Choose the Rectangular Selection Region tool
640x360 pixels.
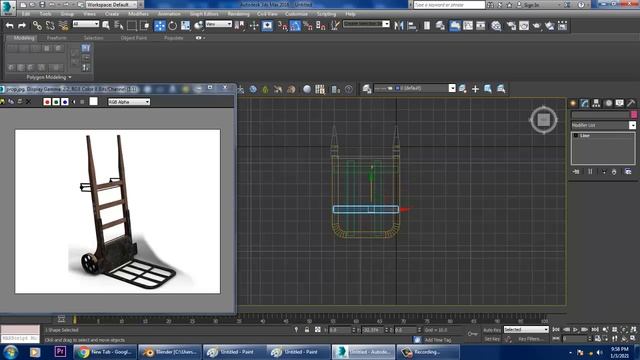(132, 26)
